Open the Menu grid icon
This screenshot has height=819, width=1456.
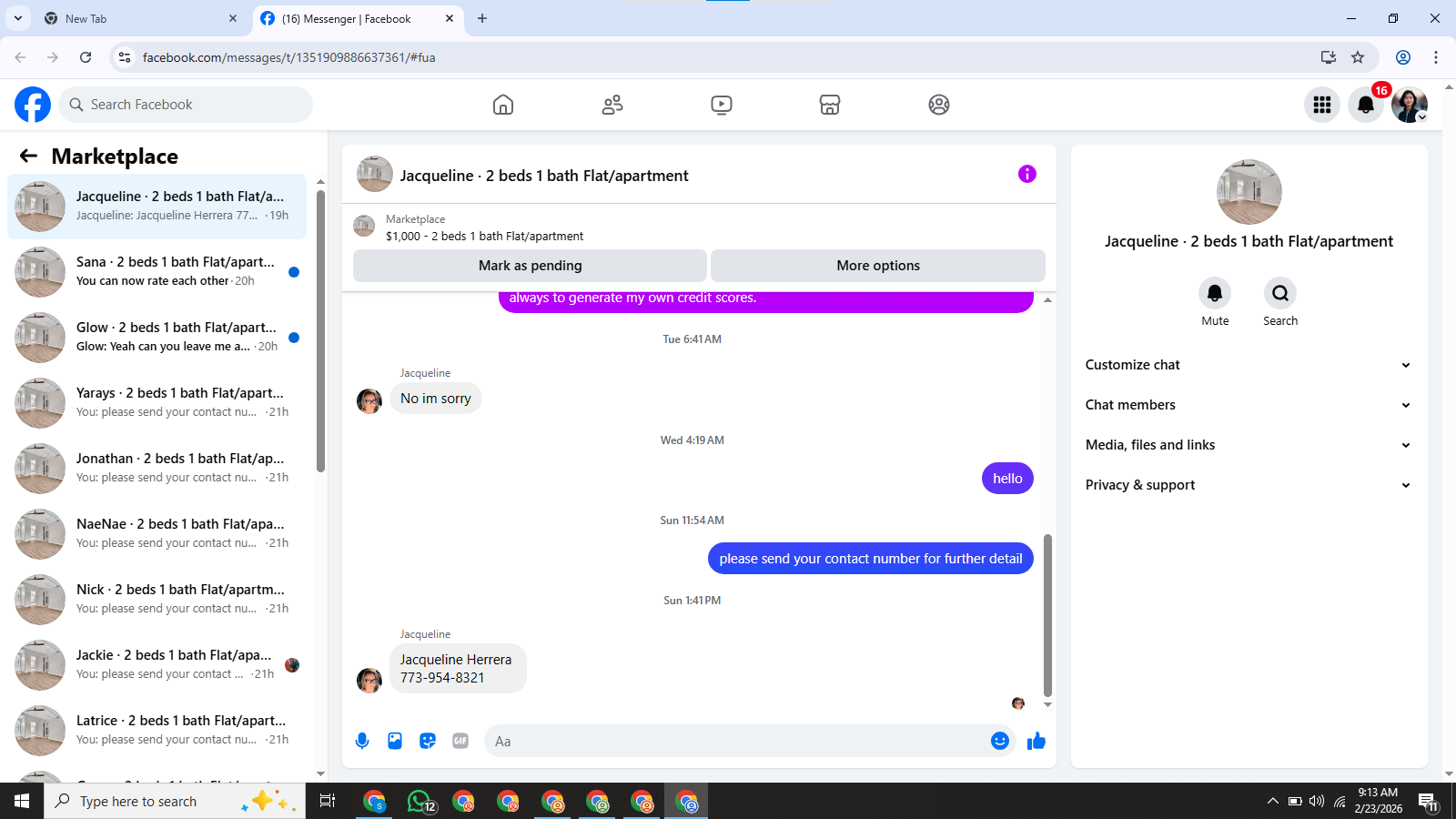(x=1322, y=105)
